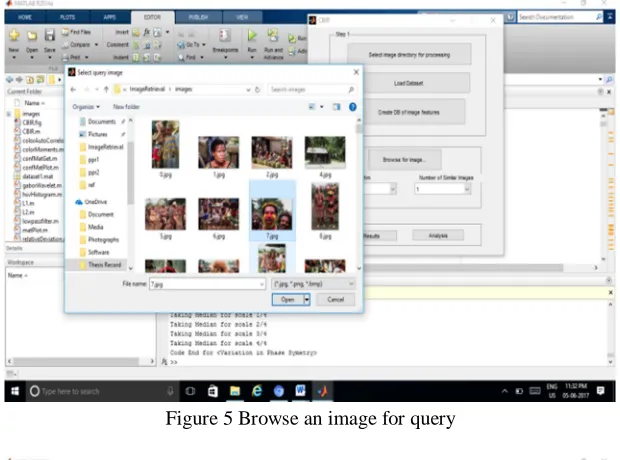This screenshot has width=620, height=460.
Task: Click the taskbar search box
Action: coord(102,391)
